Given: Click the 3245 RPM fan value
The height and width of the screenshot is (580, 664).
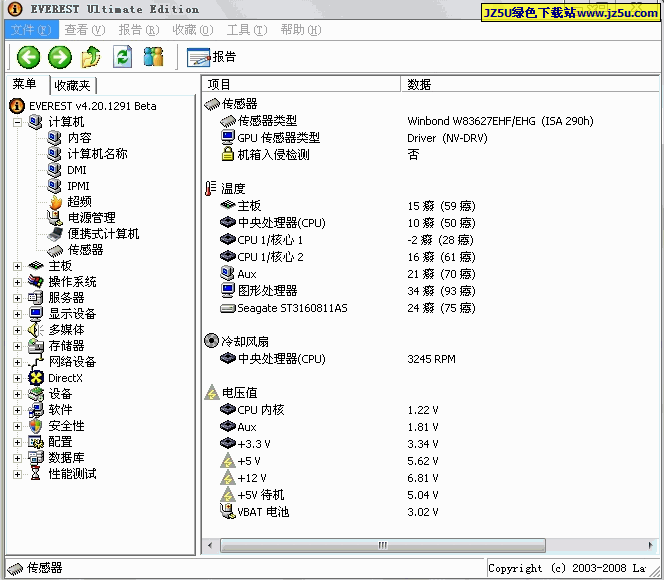Looking at the screenshot, I should [431, 359].
